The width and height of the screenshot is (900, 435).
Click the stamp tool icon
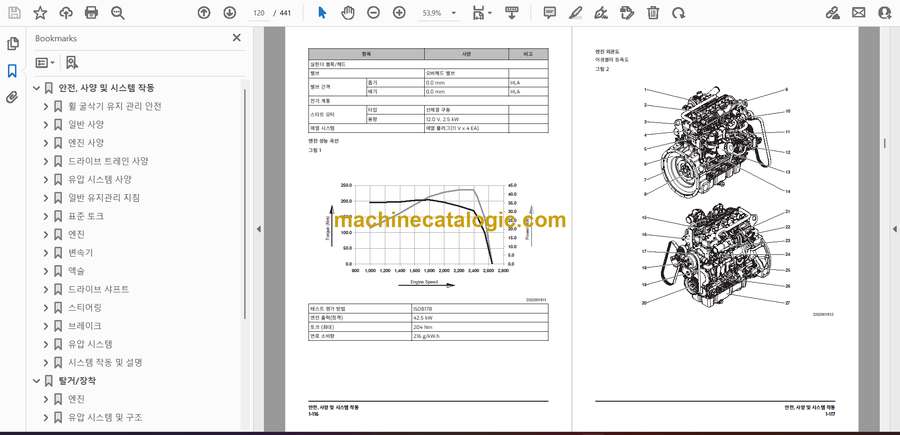coord(627,13)
